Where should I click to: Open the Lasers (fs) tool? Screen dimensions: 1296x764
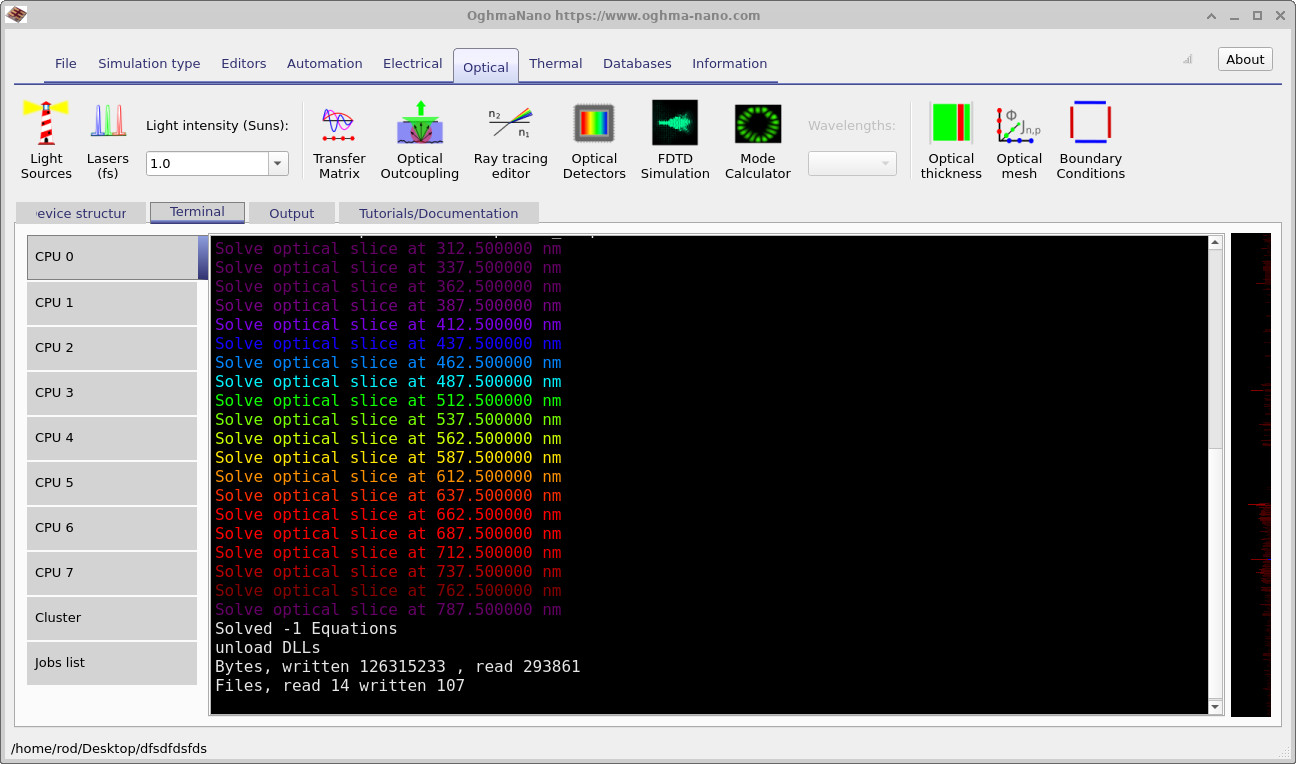(107, 140)
